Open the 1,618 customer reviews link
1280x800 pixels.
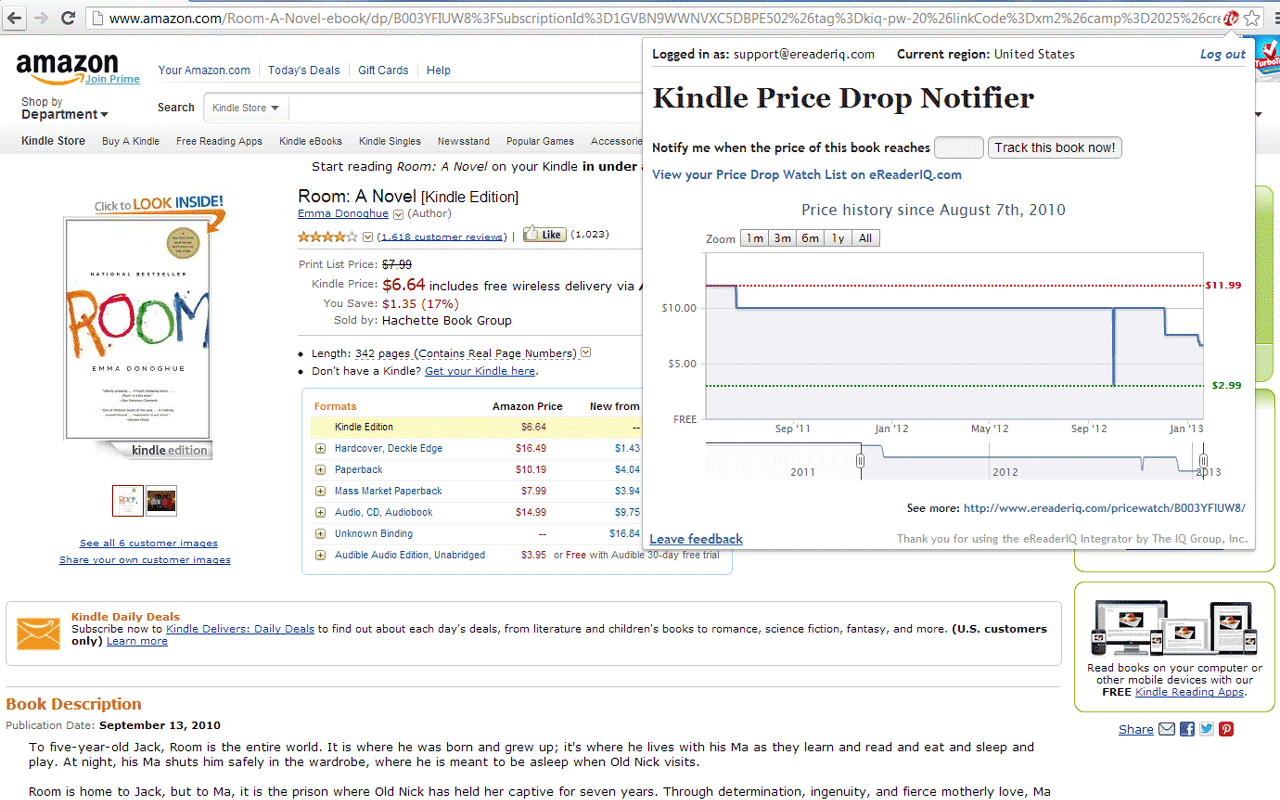tap(443, 237)
